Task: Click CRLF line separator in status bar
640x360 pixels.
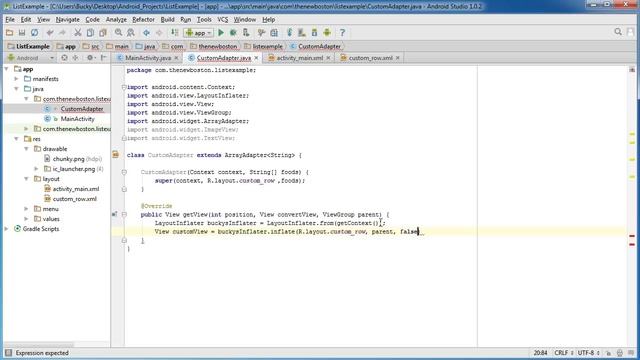Action: click(x=564, y=353)
